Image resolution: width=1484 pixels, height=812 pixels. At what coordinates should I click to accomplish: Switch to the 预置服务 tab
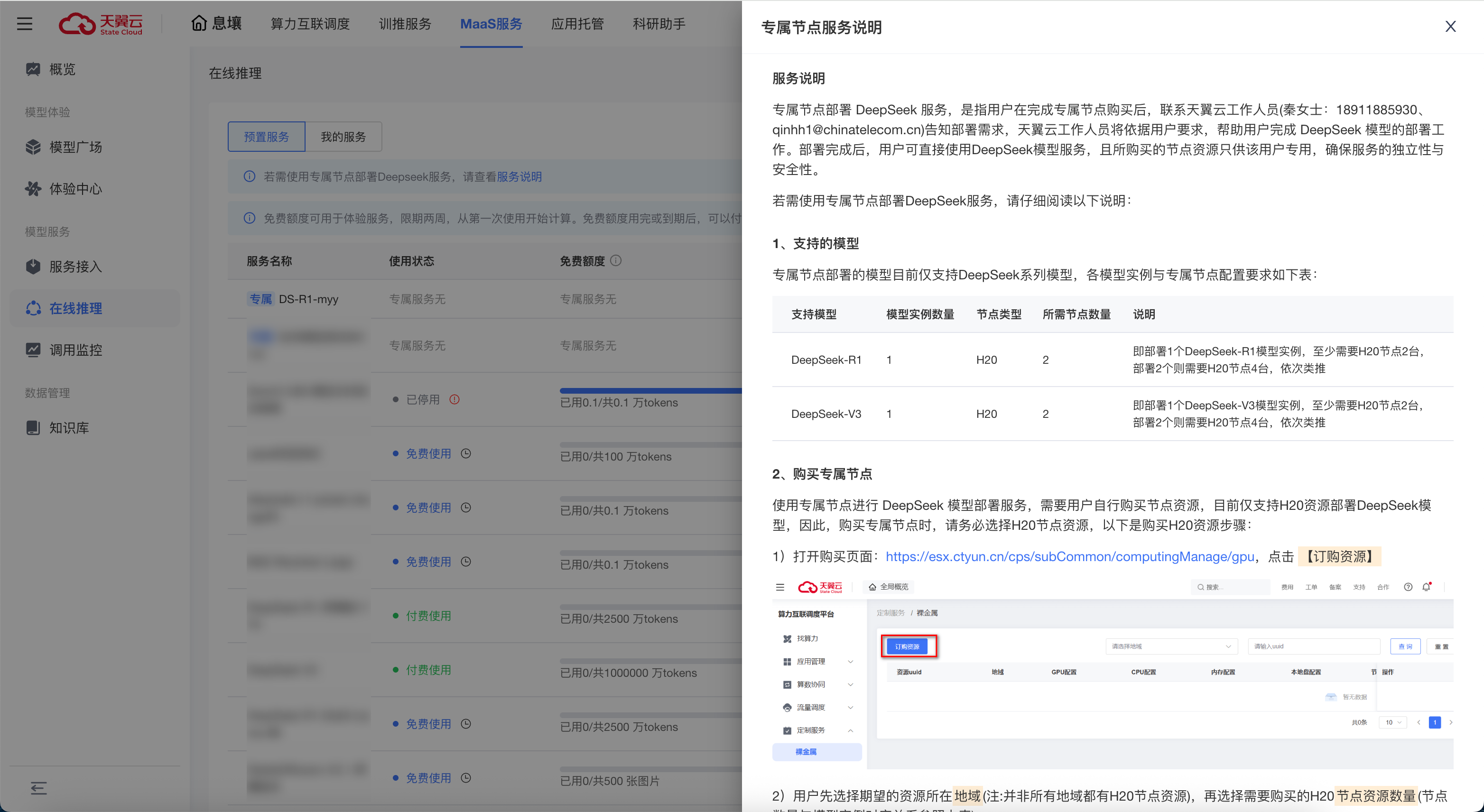266,137
